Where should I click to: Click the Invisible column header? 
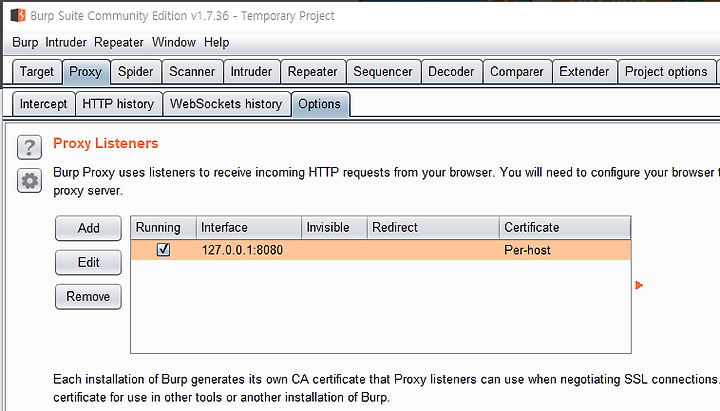[x=334, y=227]
